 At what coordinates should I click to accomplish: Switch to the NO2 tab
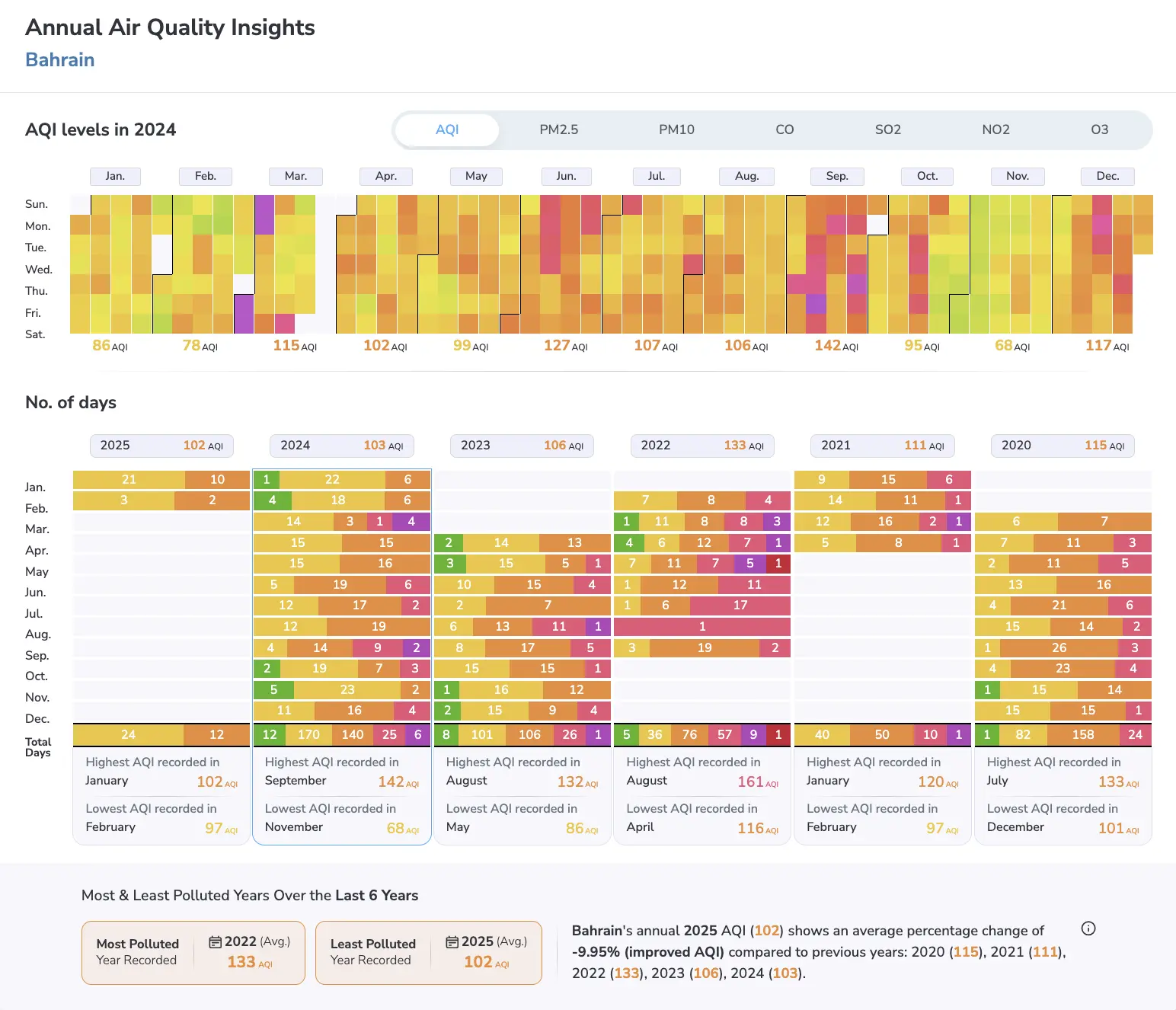click(x=995, y=129)
